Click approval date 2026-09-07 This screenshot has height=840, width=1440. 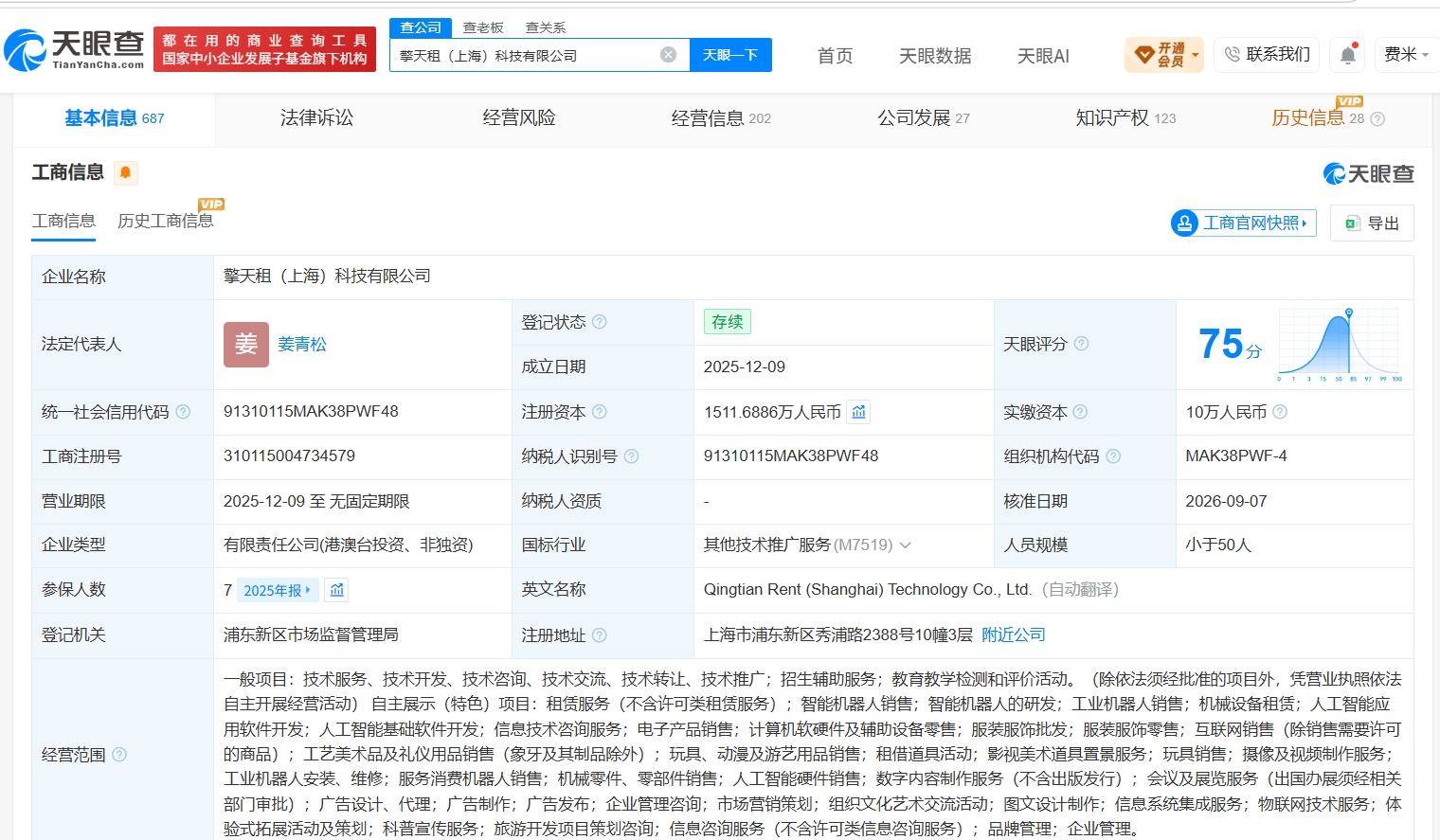click(x=1226, y=501)
